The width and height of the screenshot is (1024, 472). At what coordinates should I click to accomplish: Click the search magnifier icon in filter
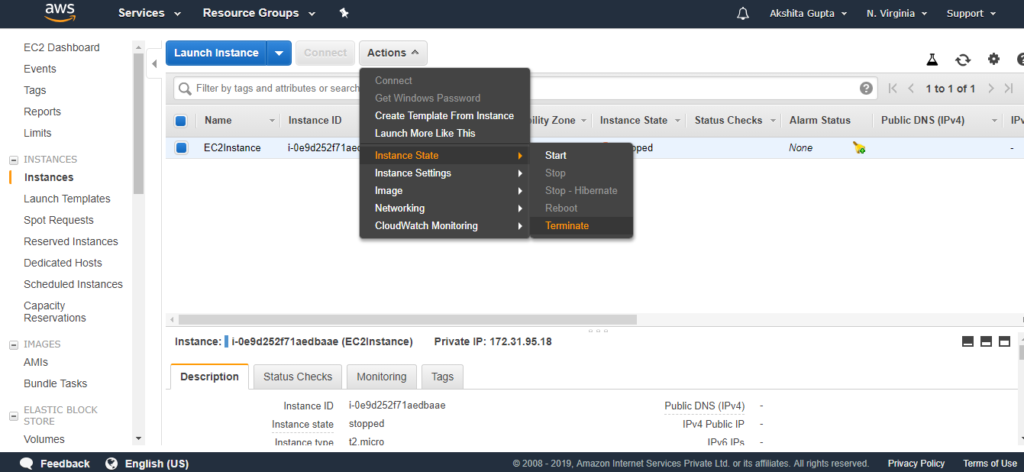point(185,88)
